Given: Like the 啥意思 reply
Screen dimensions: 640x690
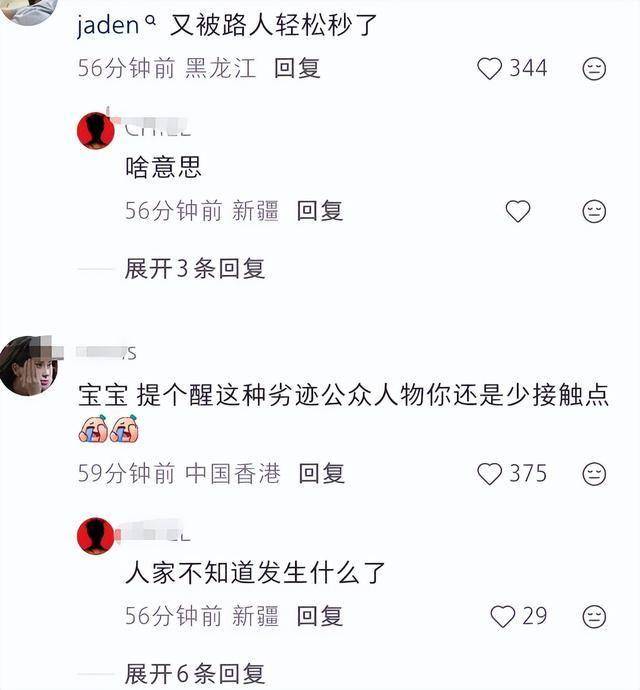Looking at the screenshot, I should (518, 211).
